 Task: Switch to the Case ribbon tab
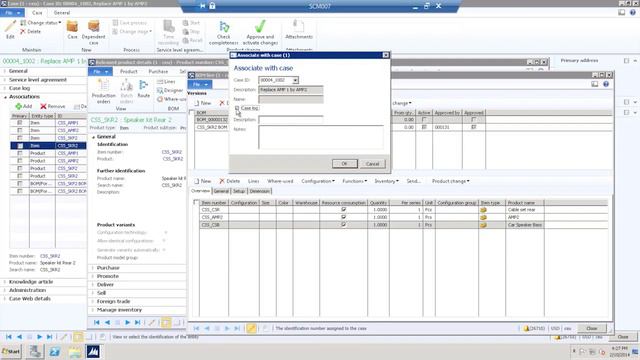point(37,13)
